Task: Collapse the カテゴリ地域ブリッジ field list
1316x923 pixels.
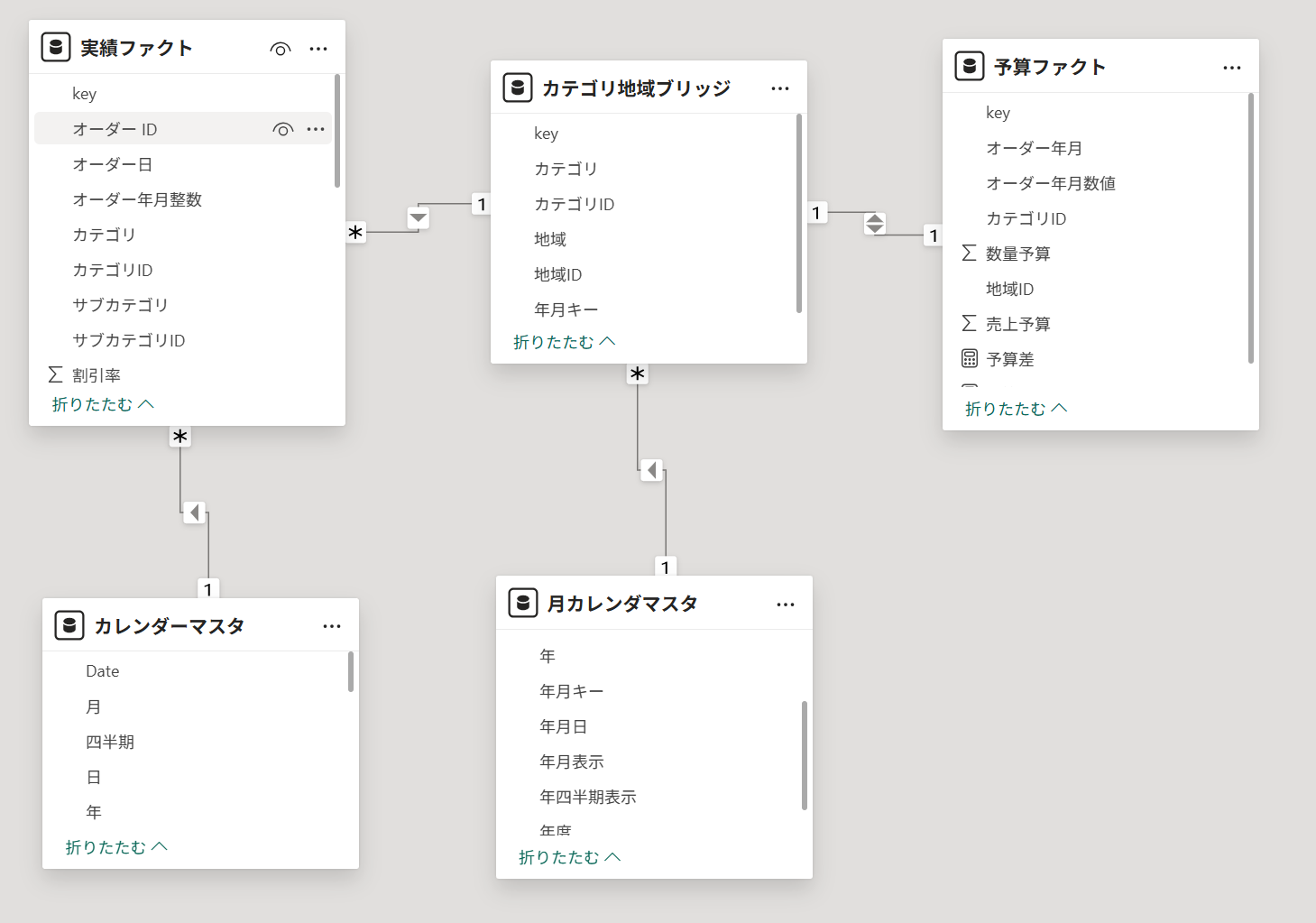Action: (x=564, y=342)
